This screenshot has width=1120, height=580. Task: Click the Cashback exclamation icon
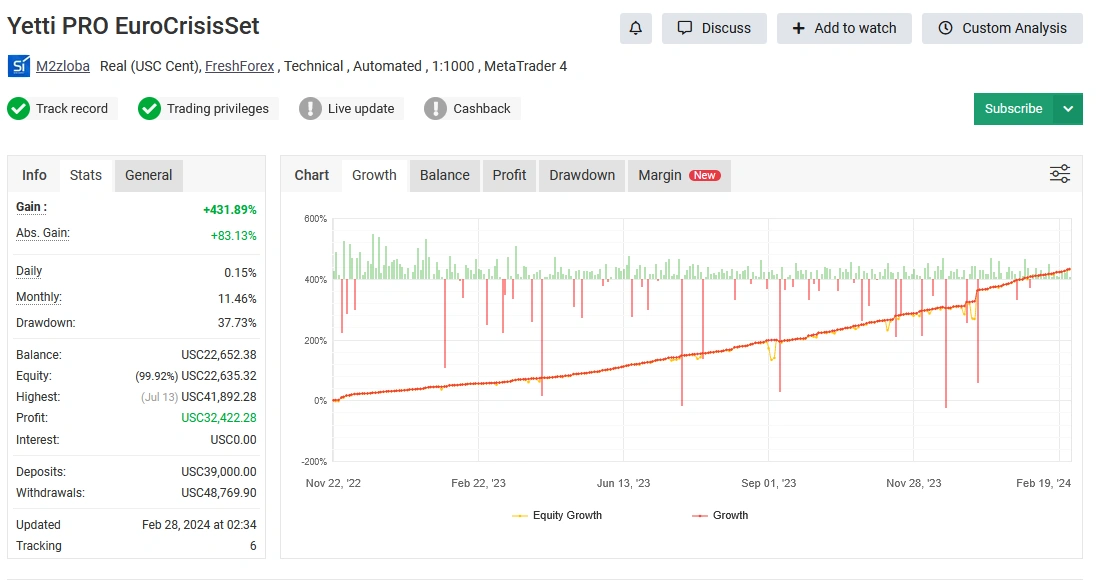pos(436,109)
